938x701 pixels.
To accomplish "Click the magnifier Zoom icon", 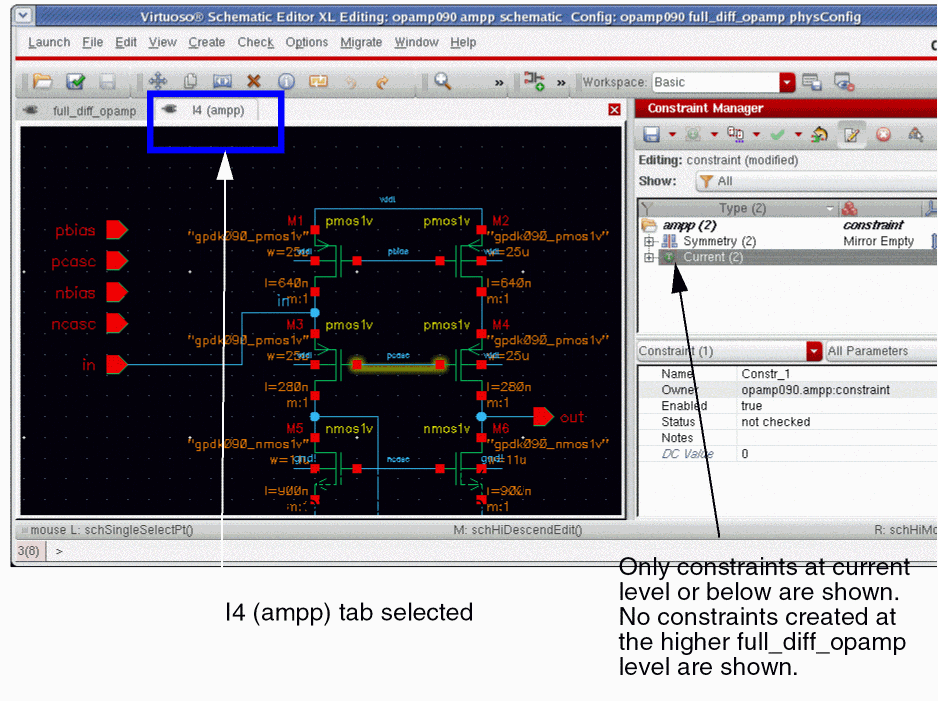I will (x=442, y=82).
